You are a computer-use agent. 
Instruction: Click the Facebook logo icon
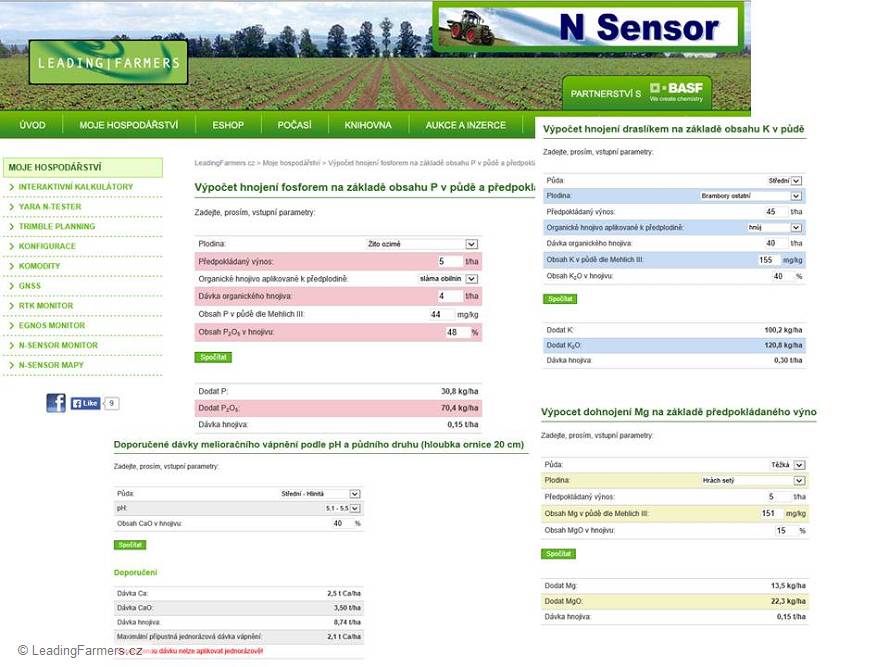tap(56, 403)
